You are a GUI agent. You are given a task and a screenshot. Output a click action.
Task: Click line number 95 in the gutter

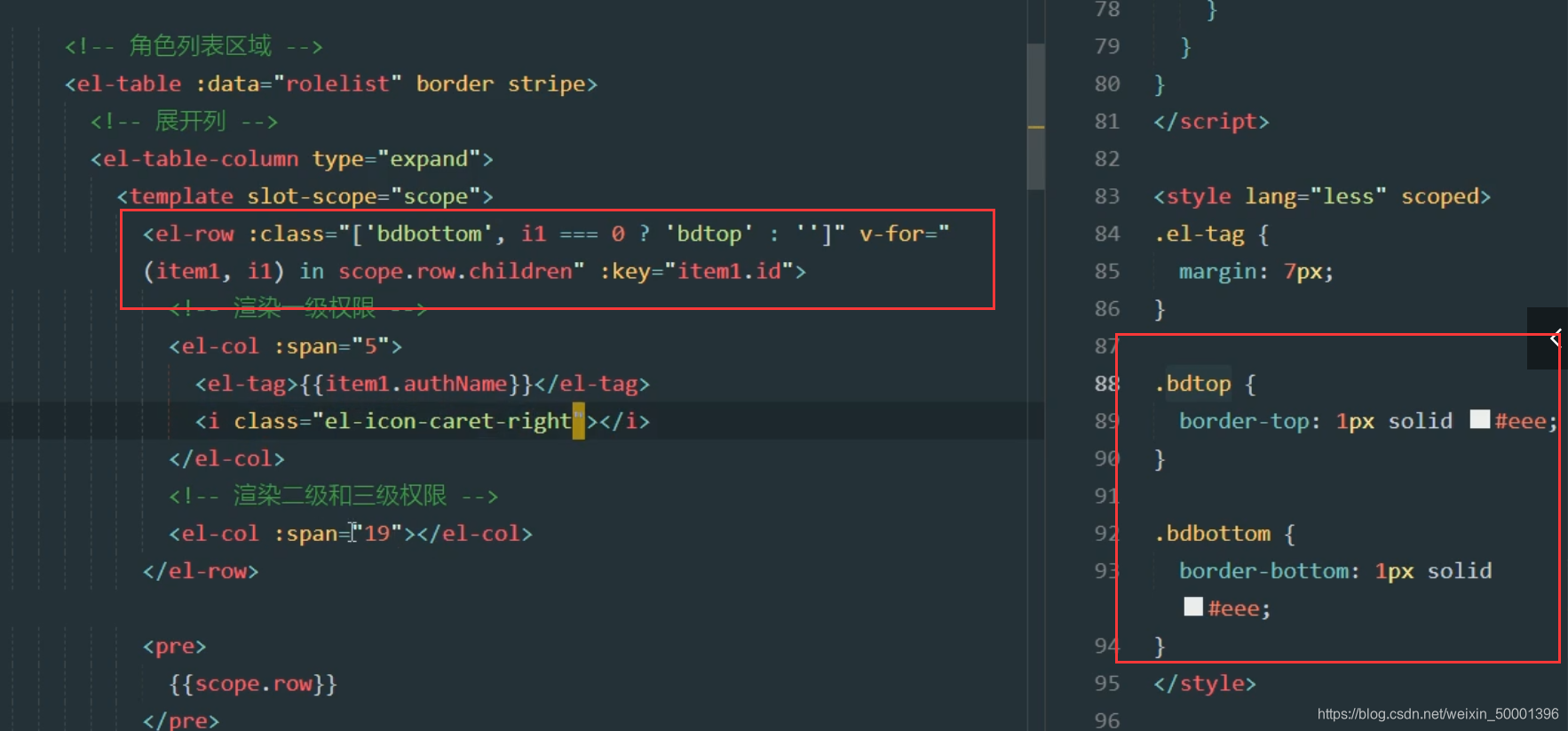pyautogui.click(x=1107, y=684)
